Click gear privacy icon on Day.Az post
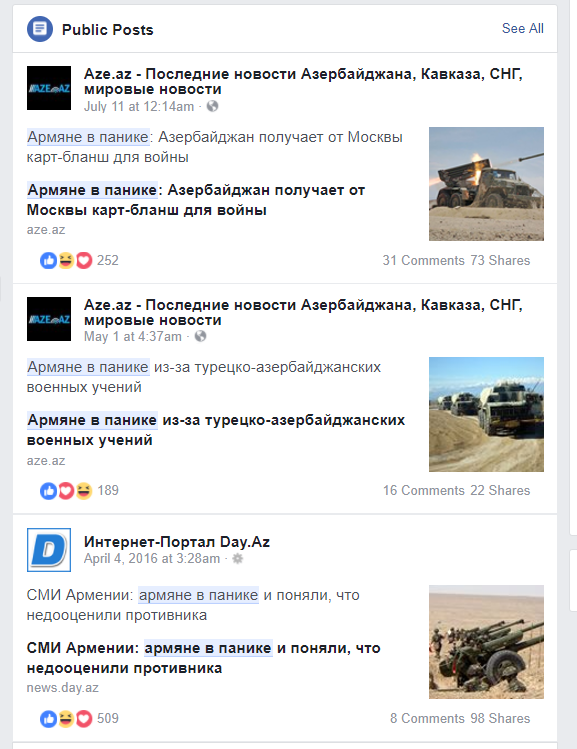 coord(237,558)
